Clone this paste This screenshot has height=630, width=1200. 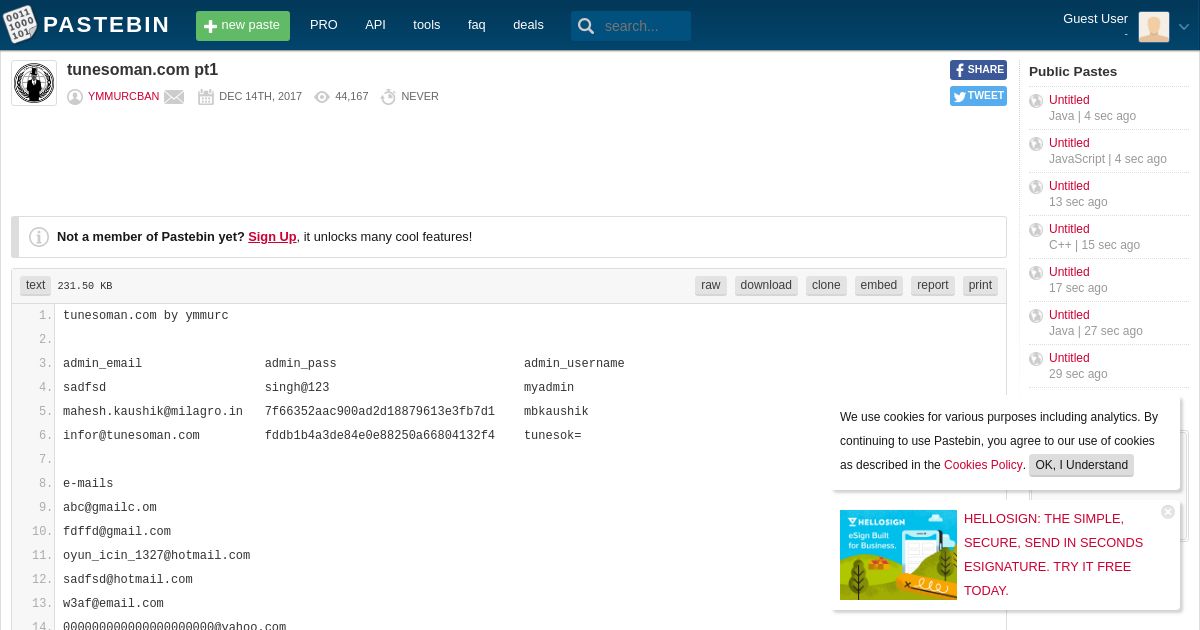pos(826,286)
